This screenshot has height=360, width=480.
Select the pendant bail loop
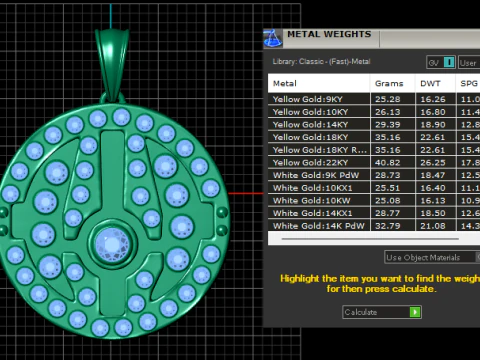pyautogui.click(x=112, y=65)
